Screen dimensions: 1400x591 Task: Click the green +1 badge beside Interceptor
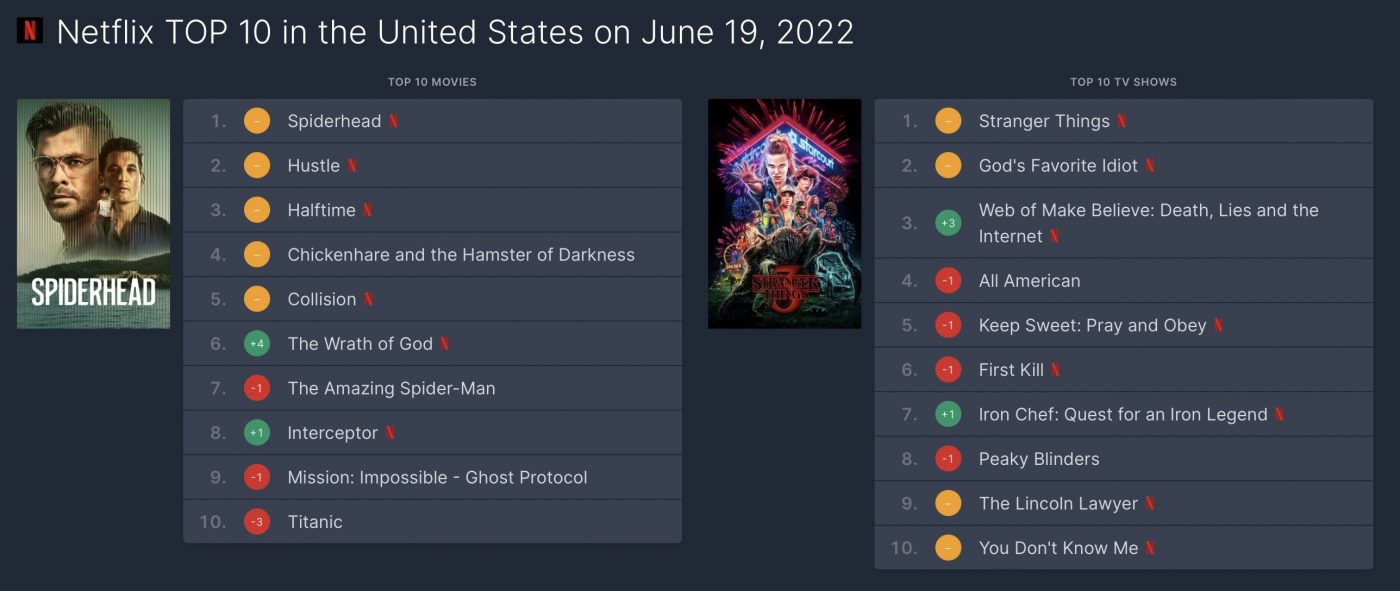[x=257, y=433]
